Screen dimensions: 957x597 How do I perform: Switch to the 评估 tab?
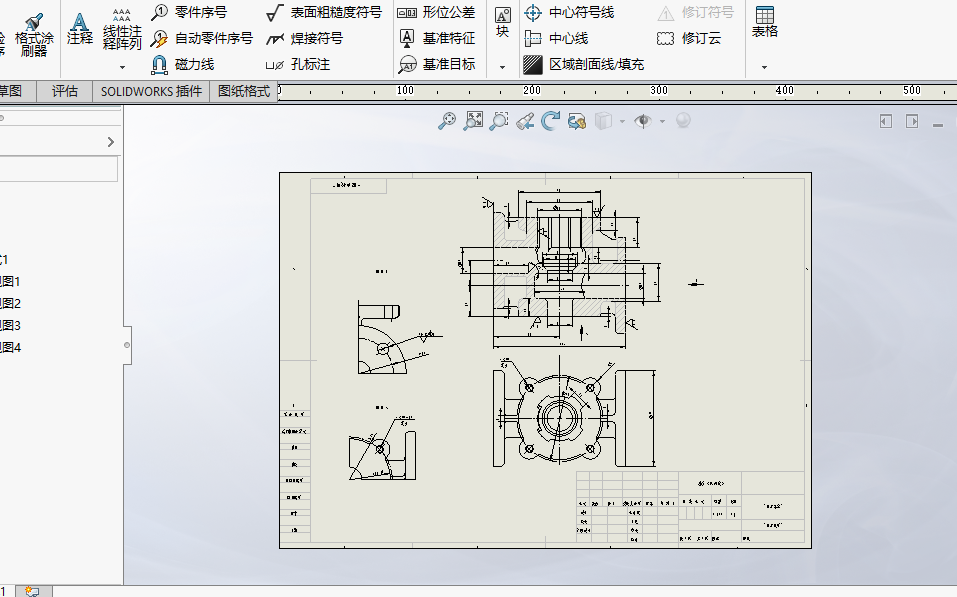coord(65,91)
